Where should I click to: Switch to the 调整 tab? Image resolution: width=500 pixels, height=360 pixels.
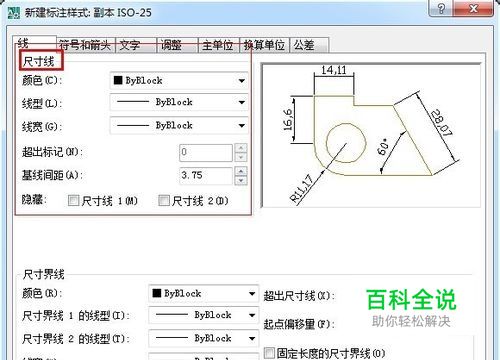point(177,45)
